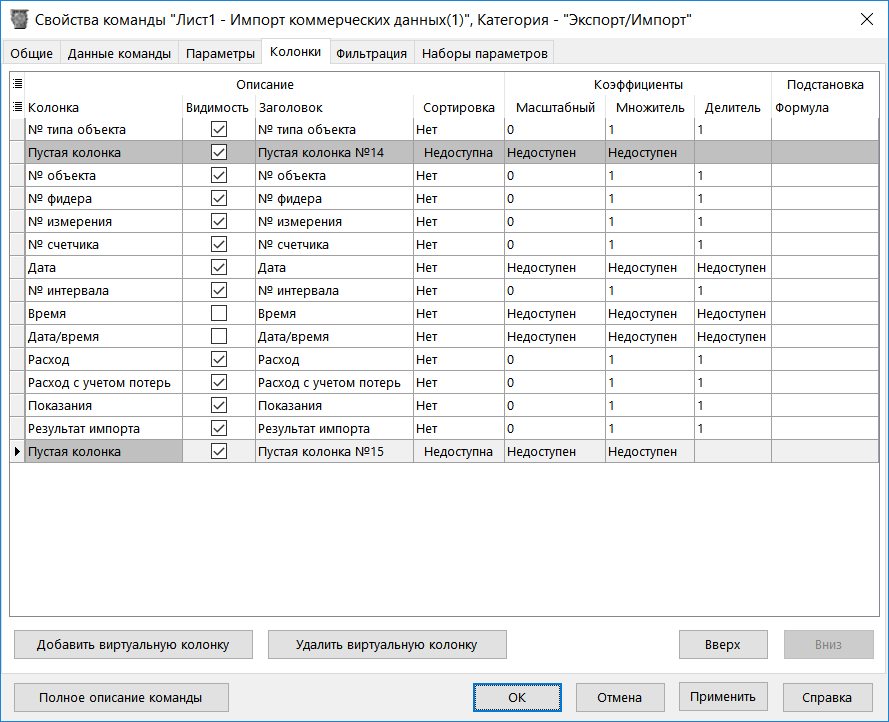Viewport: 889px width, 722px height.
Task: Select the Пустая колонка №14 header cell
Action: coord(335,153)
